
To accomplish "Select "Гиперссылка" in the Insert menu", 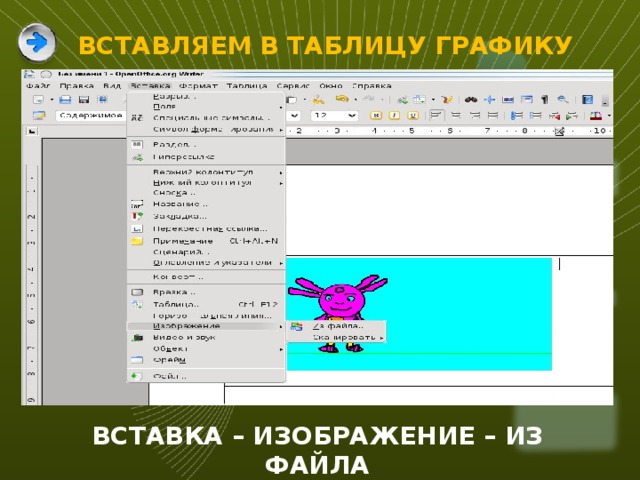I will pos(206,157).
